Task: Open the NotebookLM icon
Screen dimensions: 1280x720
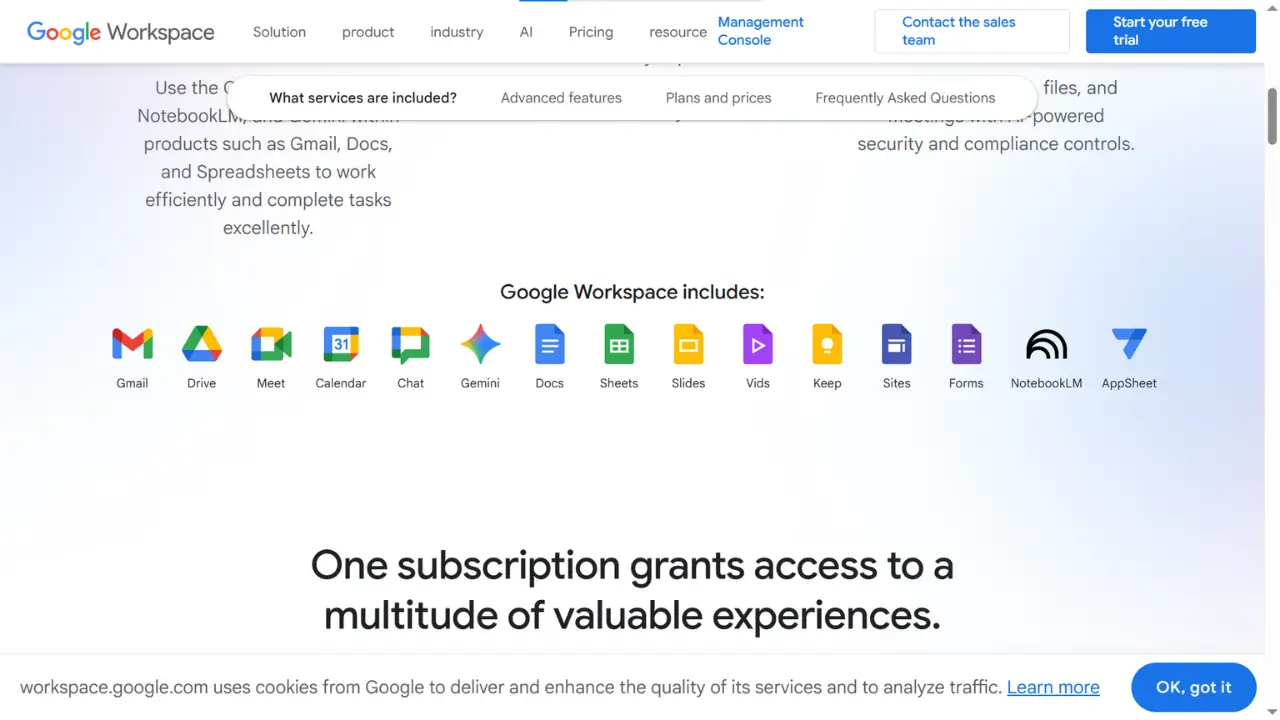Action: pyautogui.click(x=1046, y=344)
